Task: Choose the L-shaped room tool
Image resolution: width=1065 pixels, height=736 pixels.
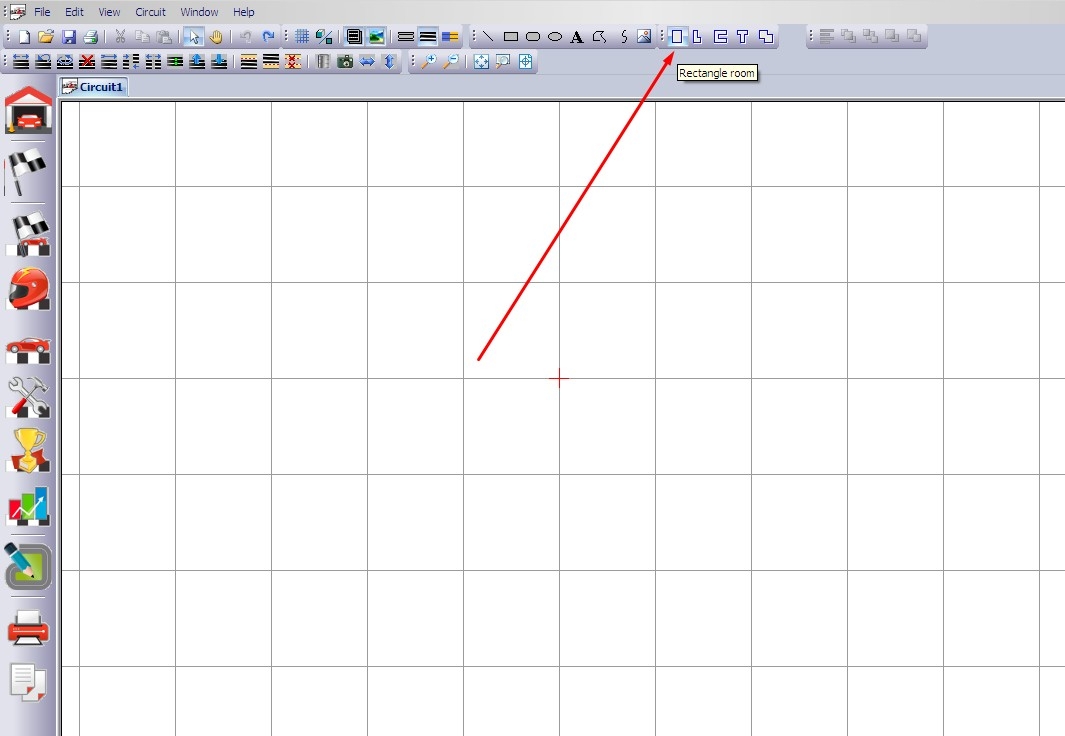Action: pos(698,37)
